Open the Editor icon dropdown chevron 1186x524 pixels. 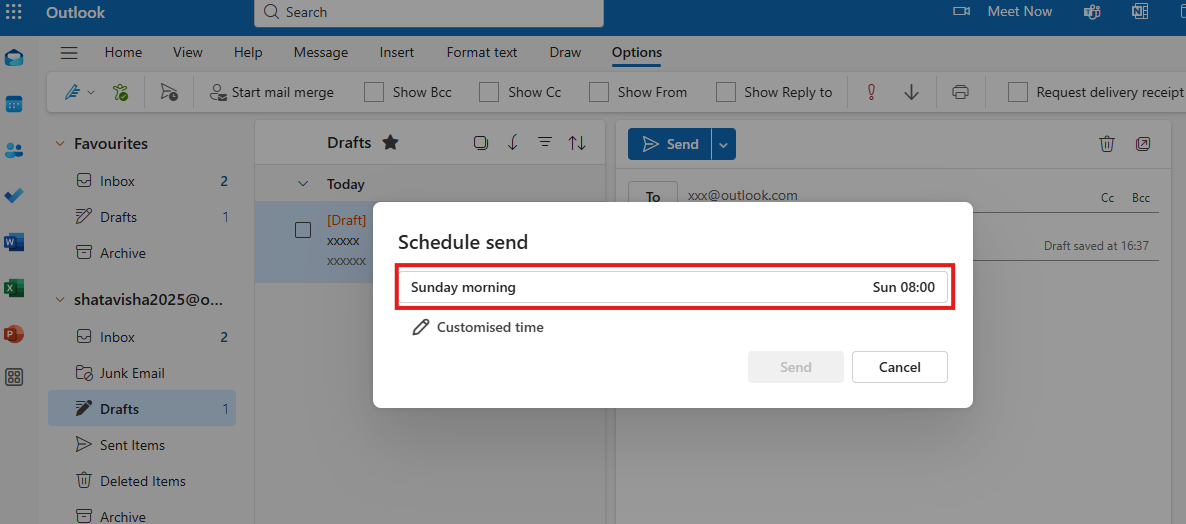(92, 92)
